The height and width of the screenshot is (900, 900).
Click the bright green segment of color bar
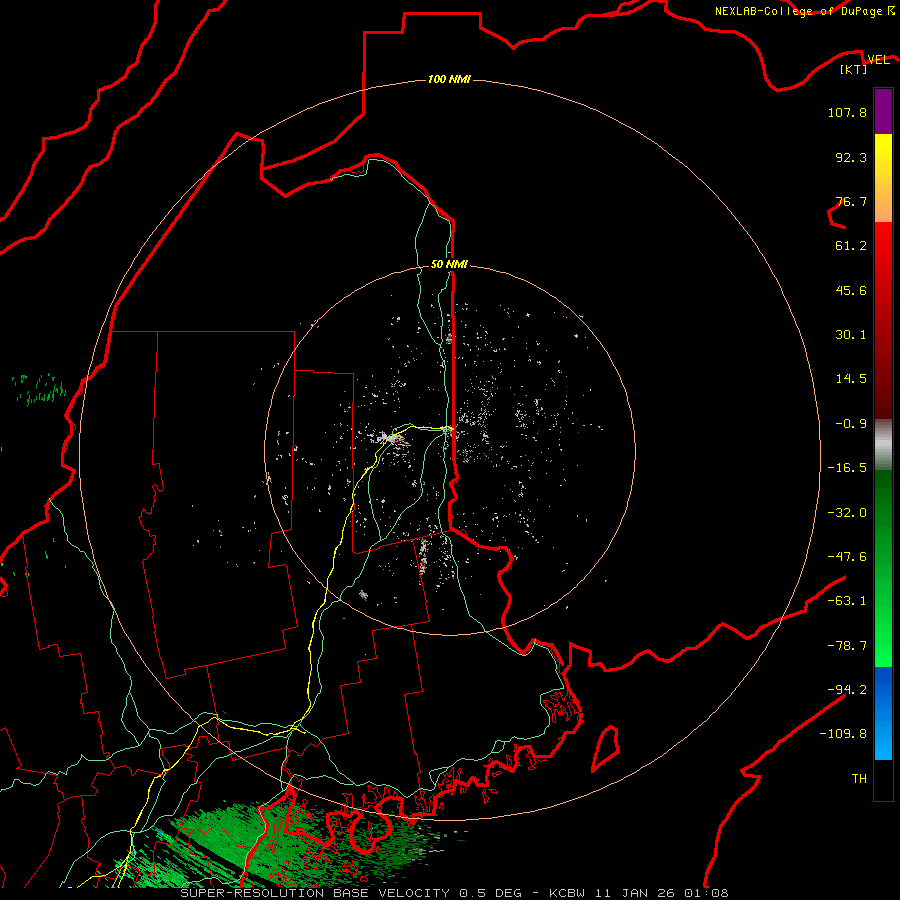pyautogui.click(x=883, y=568)
